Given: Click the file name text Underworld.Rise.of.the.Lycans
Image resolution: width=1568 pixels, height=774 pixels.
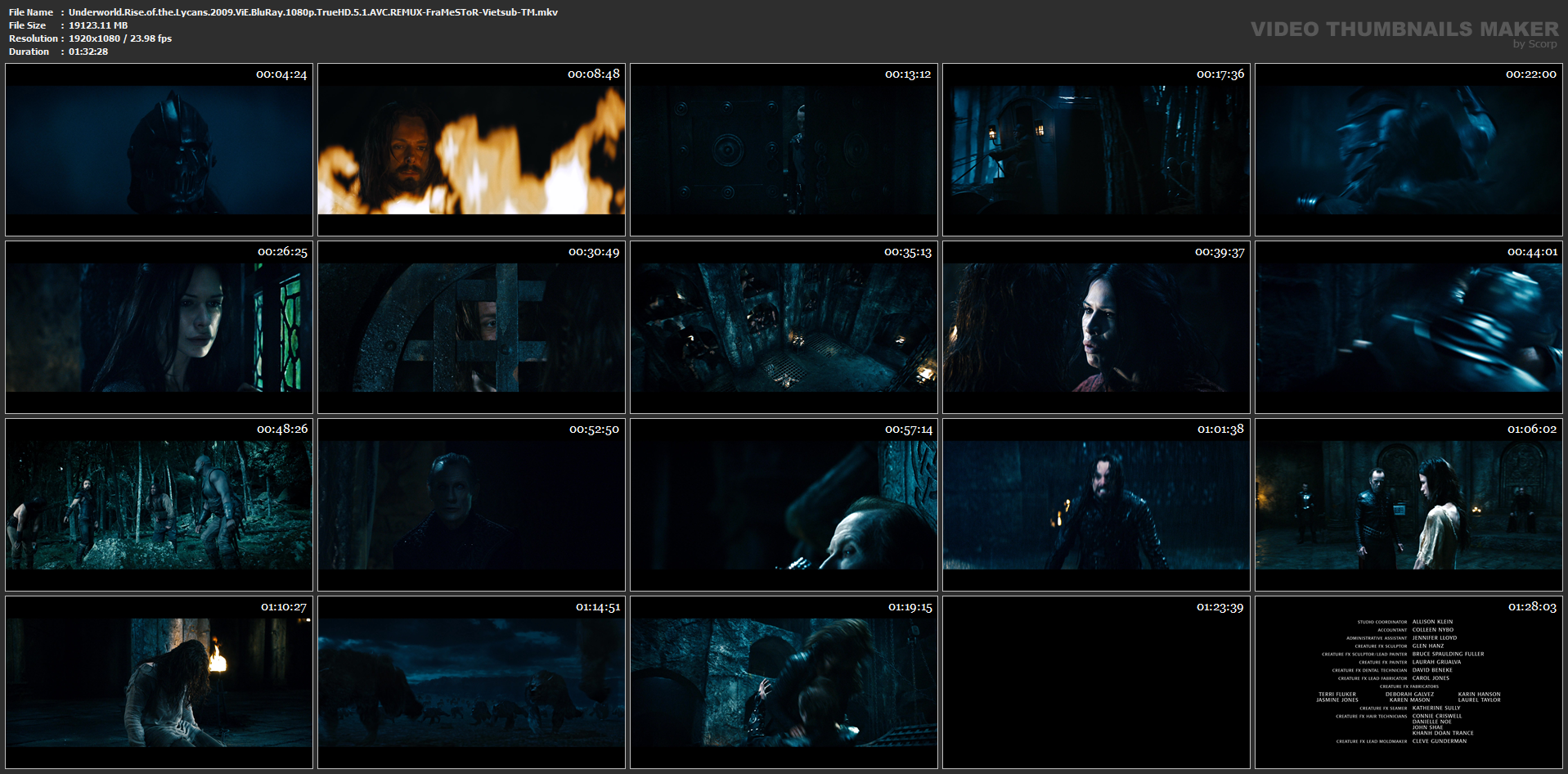Looking at the screenshot, I should pyautogui.click(x=313, y=12).
